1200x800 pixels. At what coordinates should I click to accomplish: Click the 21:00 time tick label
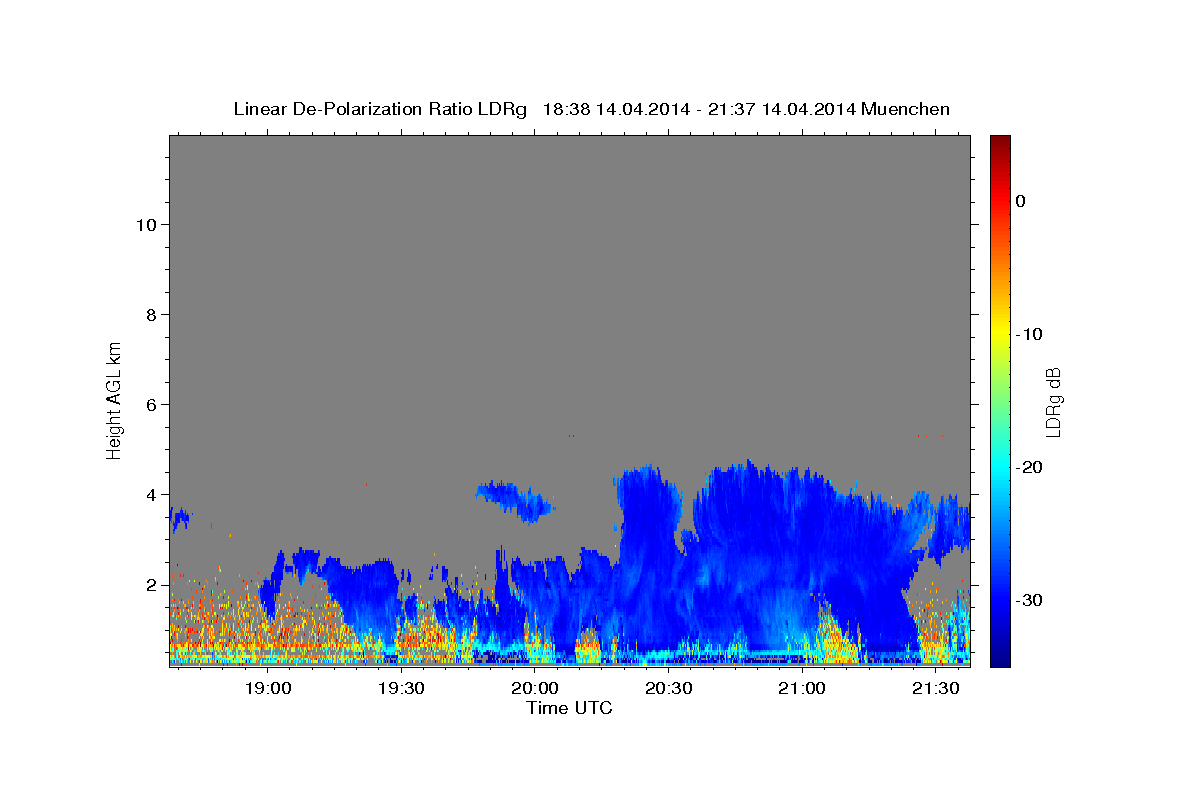pos(801,688)
